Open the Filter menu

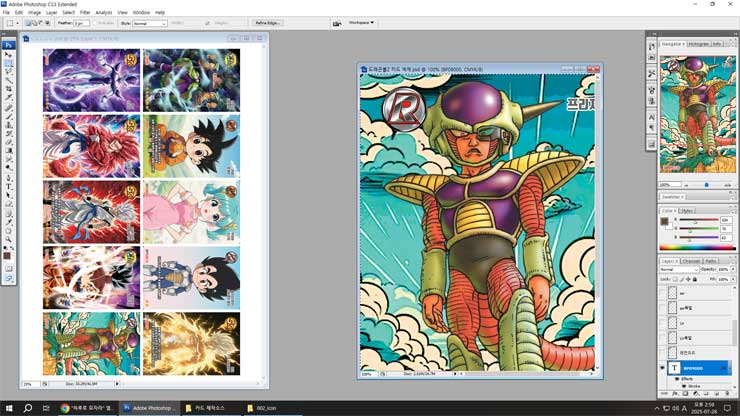(85, 12)
